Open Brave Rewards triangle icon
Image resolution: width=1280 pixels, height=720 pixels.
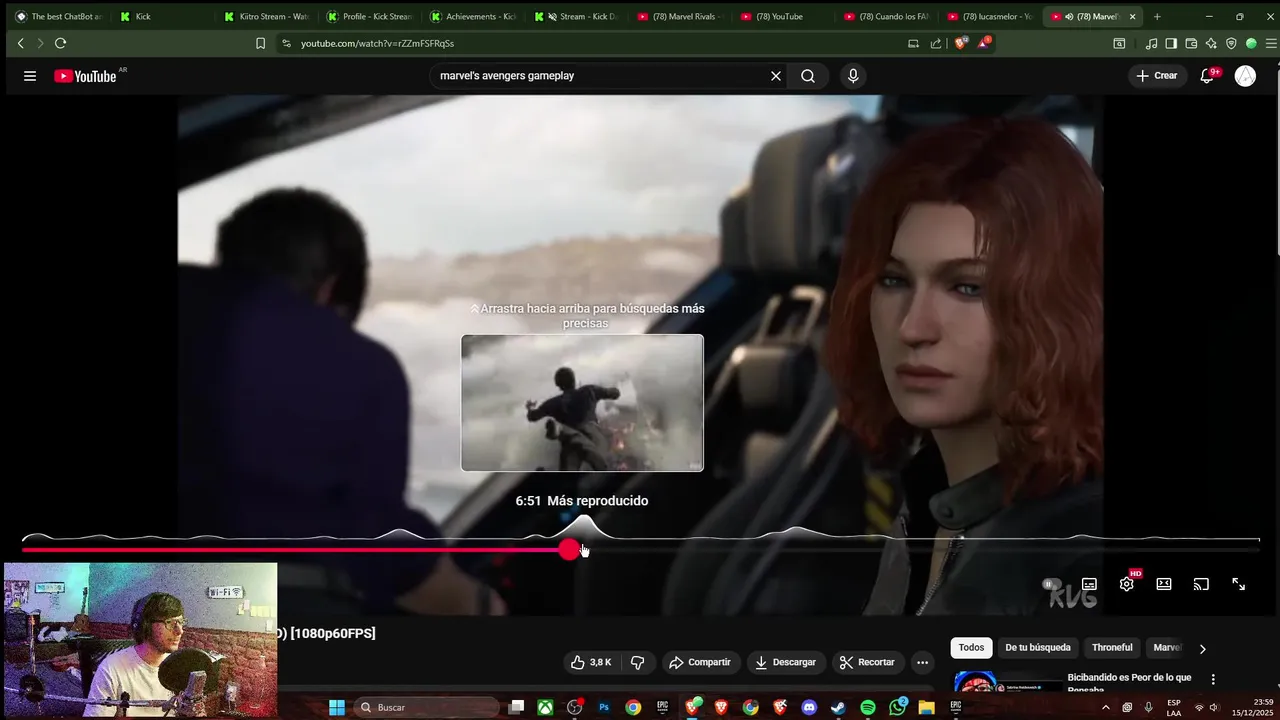[984, 43]
